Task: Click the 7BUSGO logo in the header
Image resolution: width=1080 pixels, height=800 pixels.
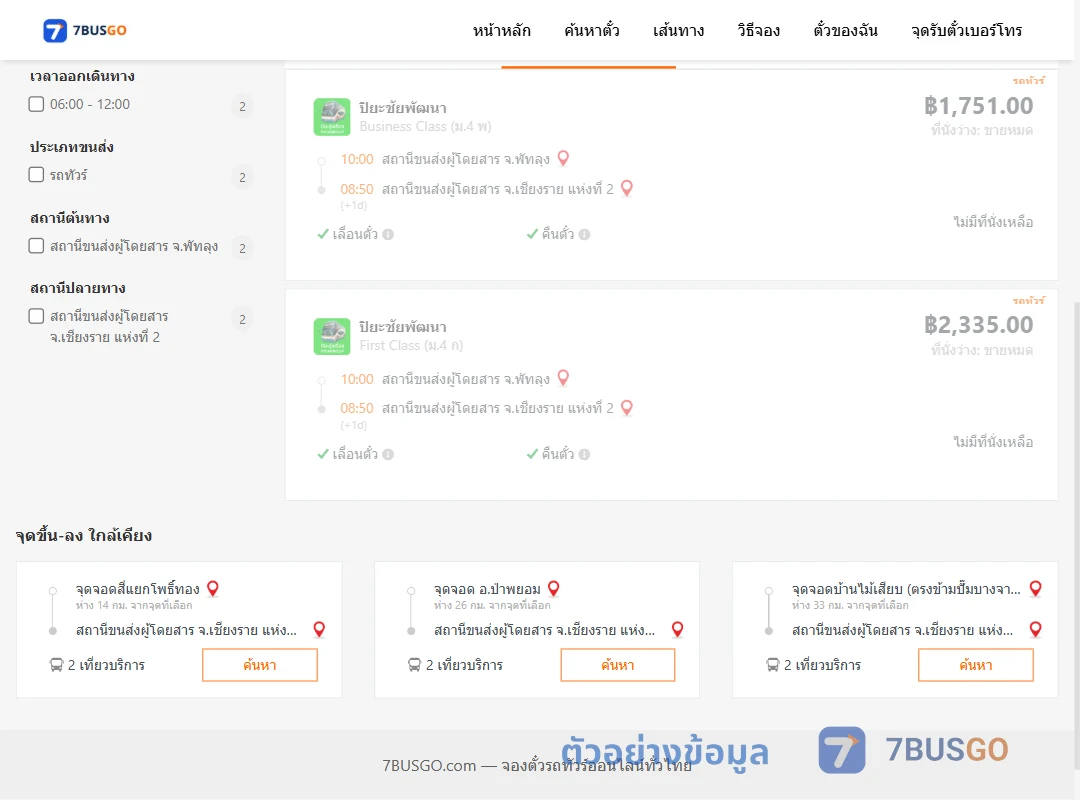Action: point(85,30)
